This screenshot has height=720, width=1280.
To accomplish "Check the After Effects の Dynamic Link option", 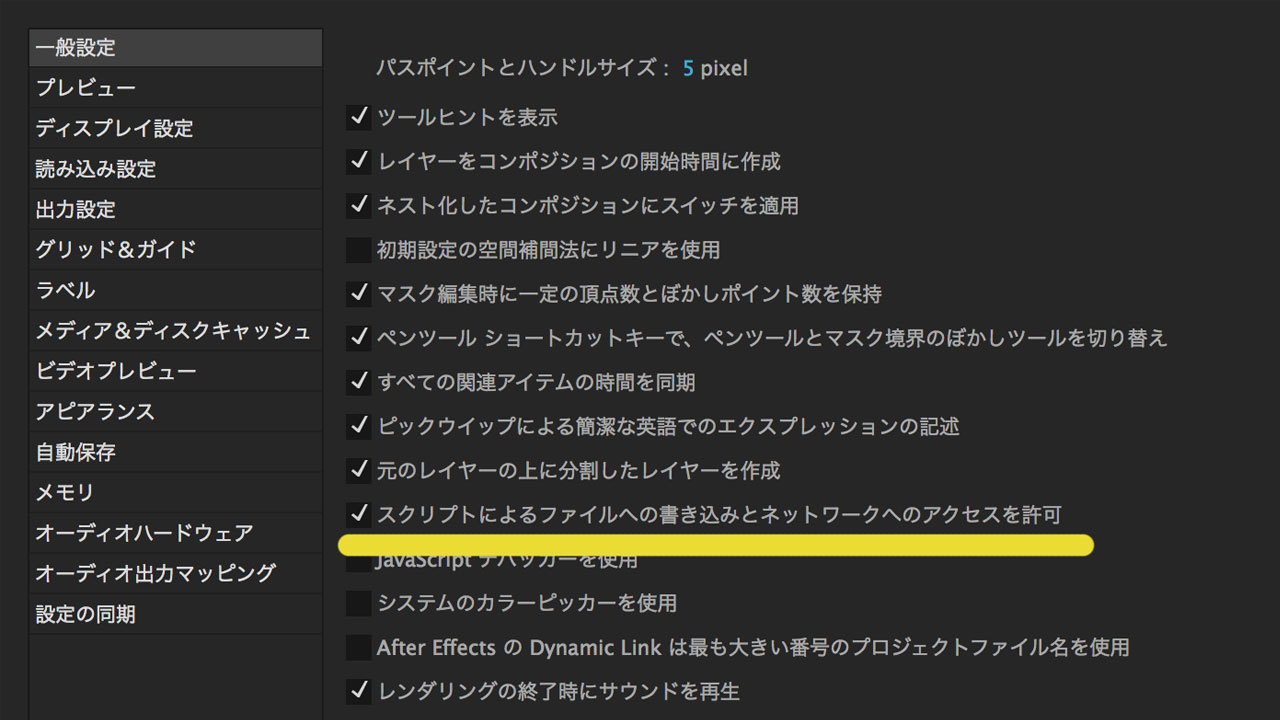I will 358,648.
